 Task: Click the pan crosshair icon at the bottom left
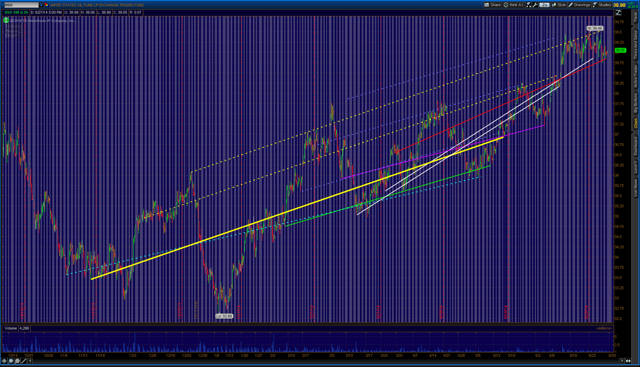pyautogui.click(x=4, y=361)
